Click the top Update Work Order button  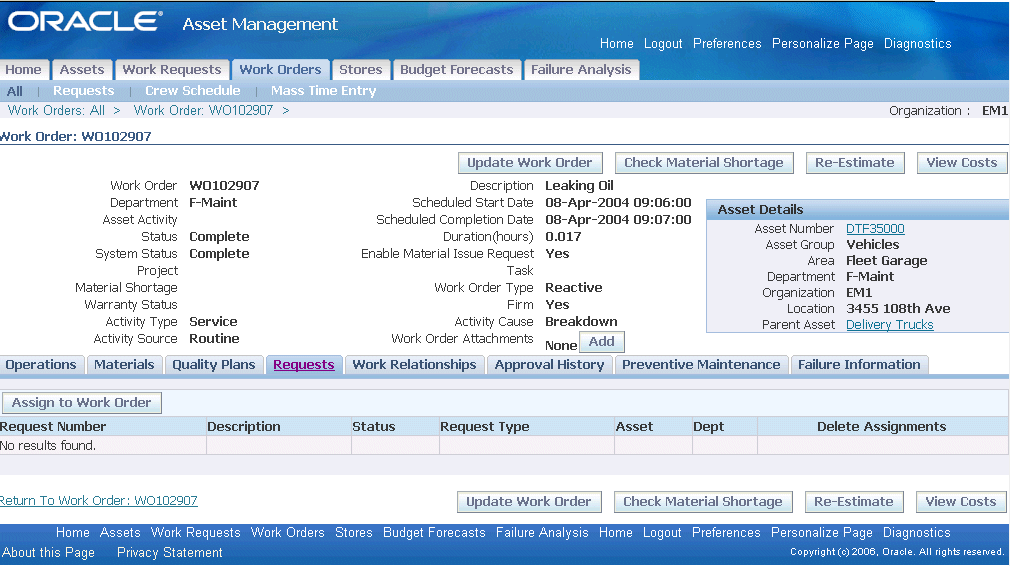click(529, 163)
